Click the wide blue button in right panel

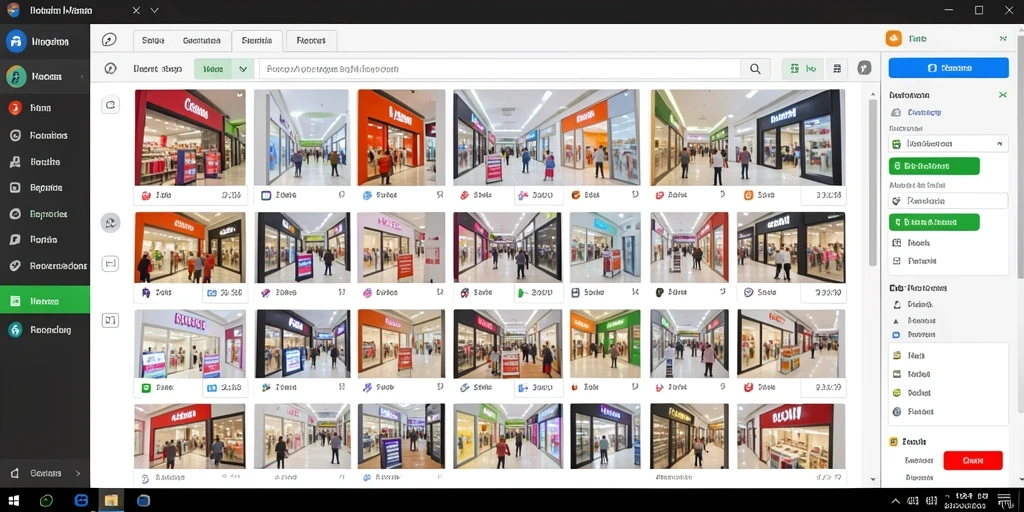click(948, 68)
